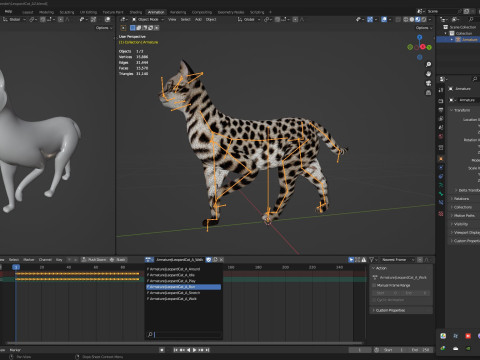Switch to the Sculpting workspace tab
The width and height of the screenshot is (480, 360).
(x=67, y=12)
